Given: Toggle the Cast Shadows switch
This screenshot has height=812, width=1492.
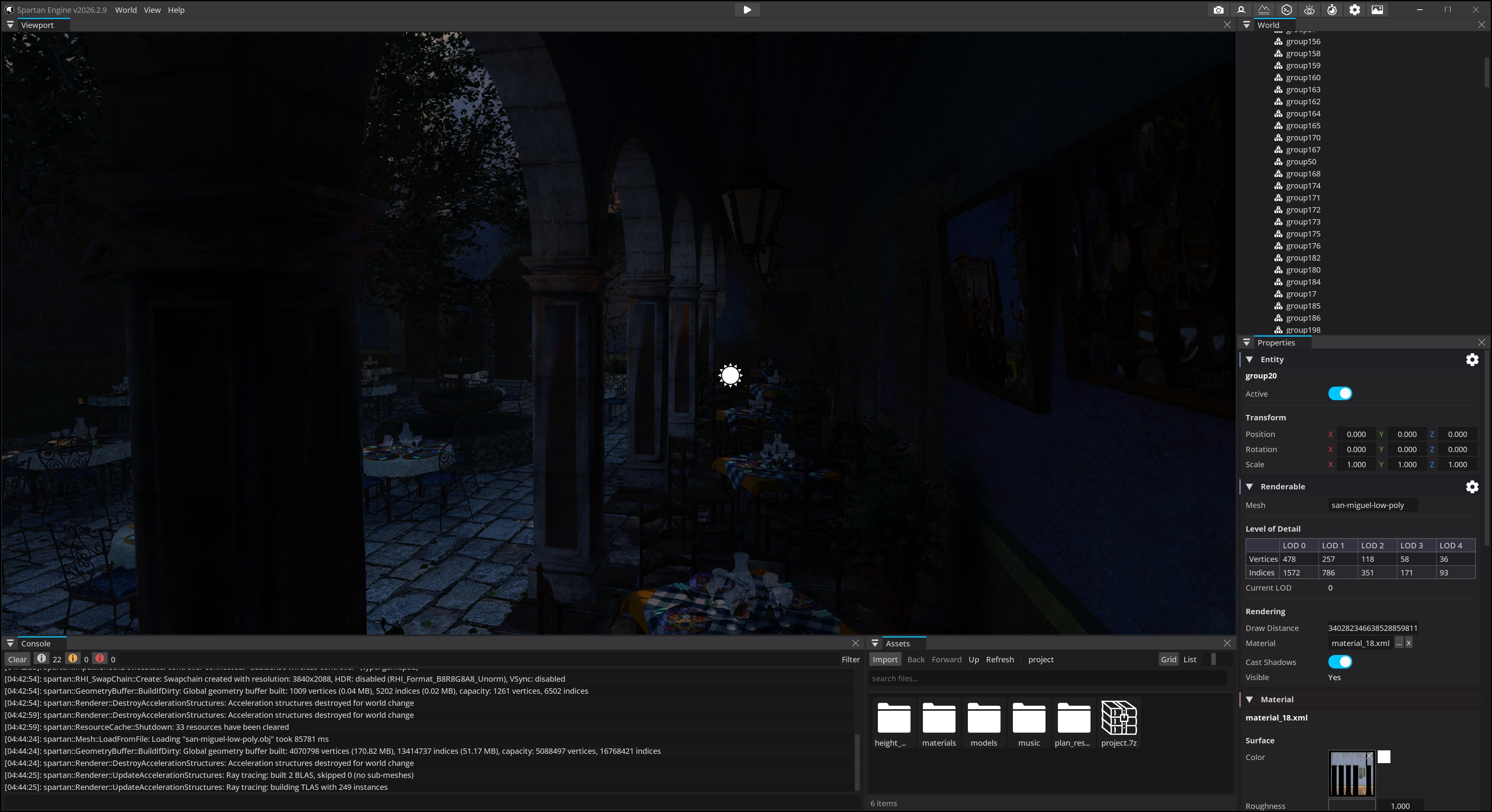Looking at the screenshot, I should (x=1340, y=662).
